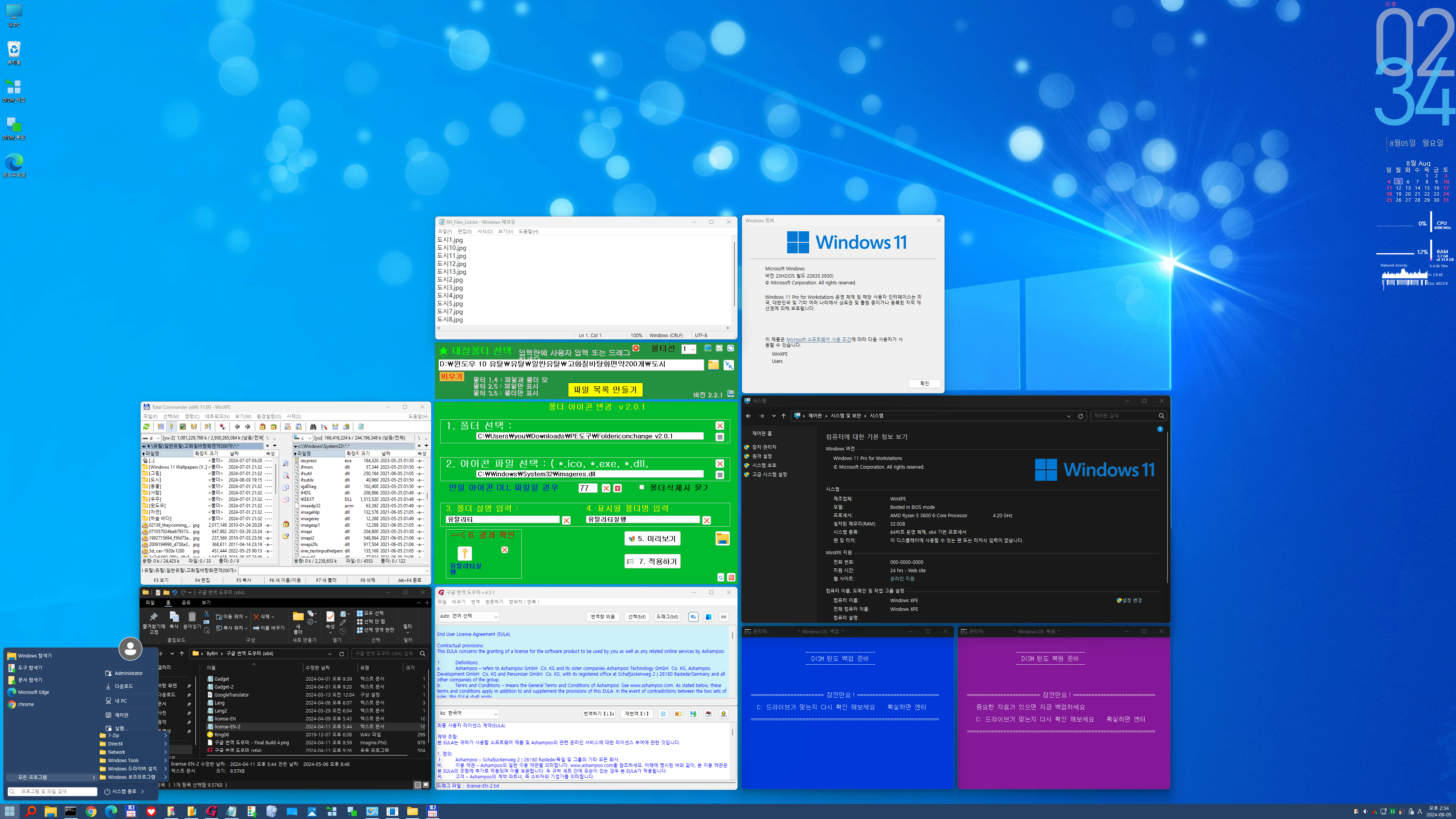Viewport: 1456px width, 819px height.
Task: Click refresh icon in system window address bar
Action: point(1080,416)
